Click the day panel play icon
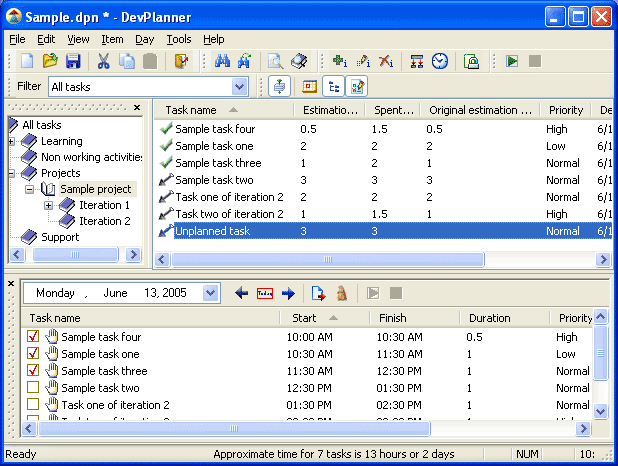 (x=373, y=293)
